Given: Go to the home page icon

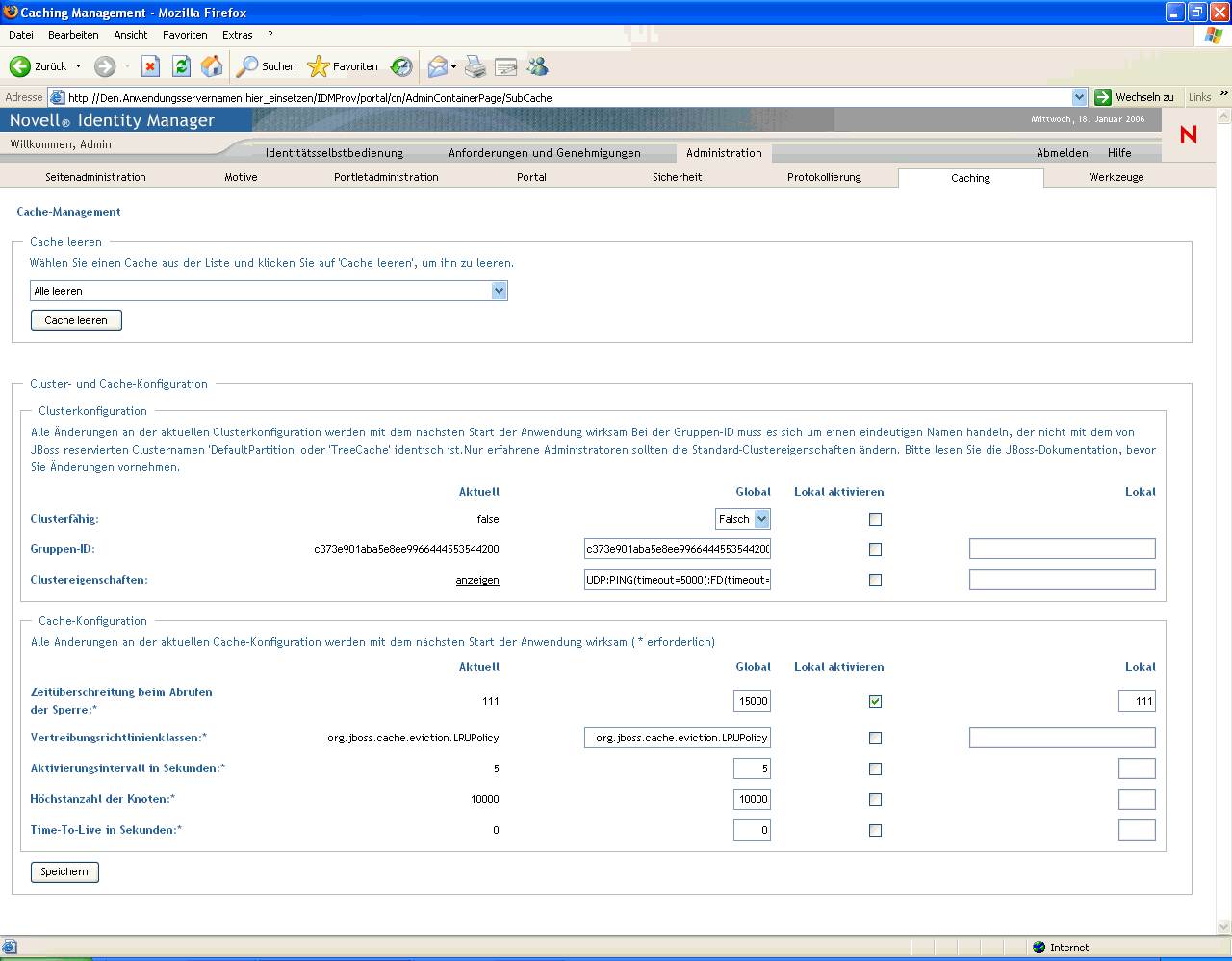Looking at the screenshot, I should [212, 65].
